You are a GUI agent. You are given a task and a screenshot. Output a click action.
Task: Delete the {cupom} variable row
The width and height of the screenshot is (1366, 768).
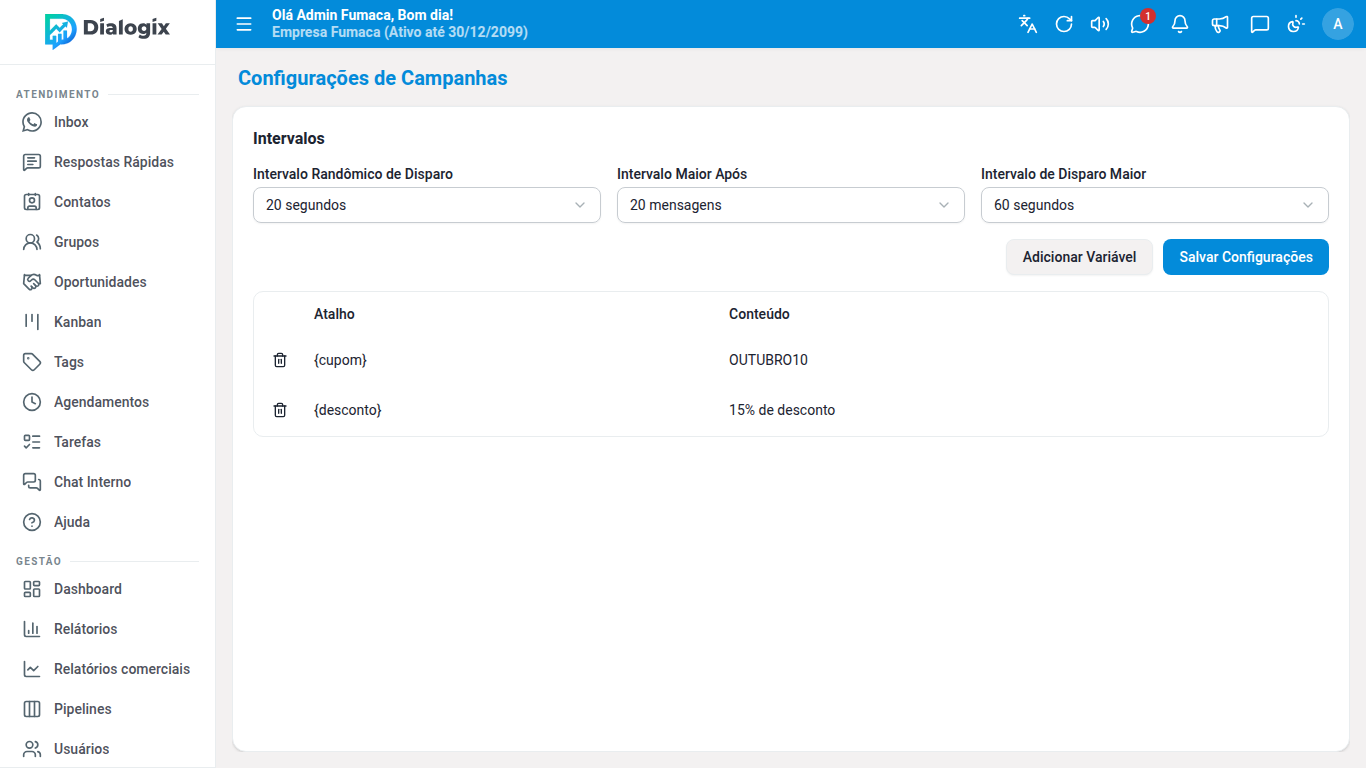(x=280, y=360)
